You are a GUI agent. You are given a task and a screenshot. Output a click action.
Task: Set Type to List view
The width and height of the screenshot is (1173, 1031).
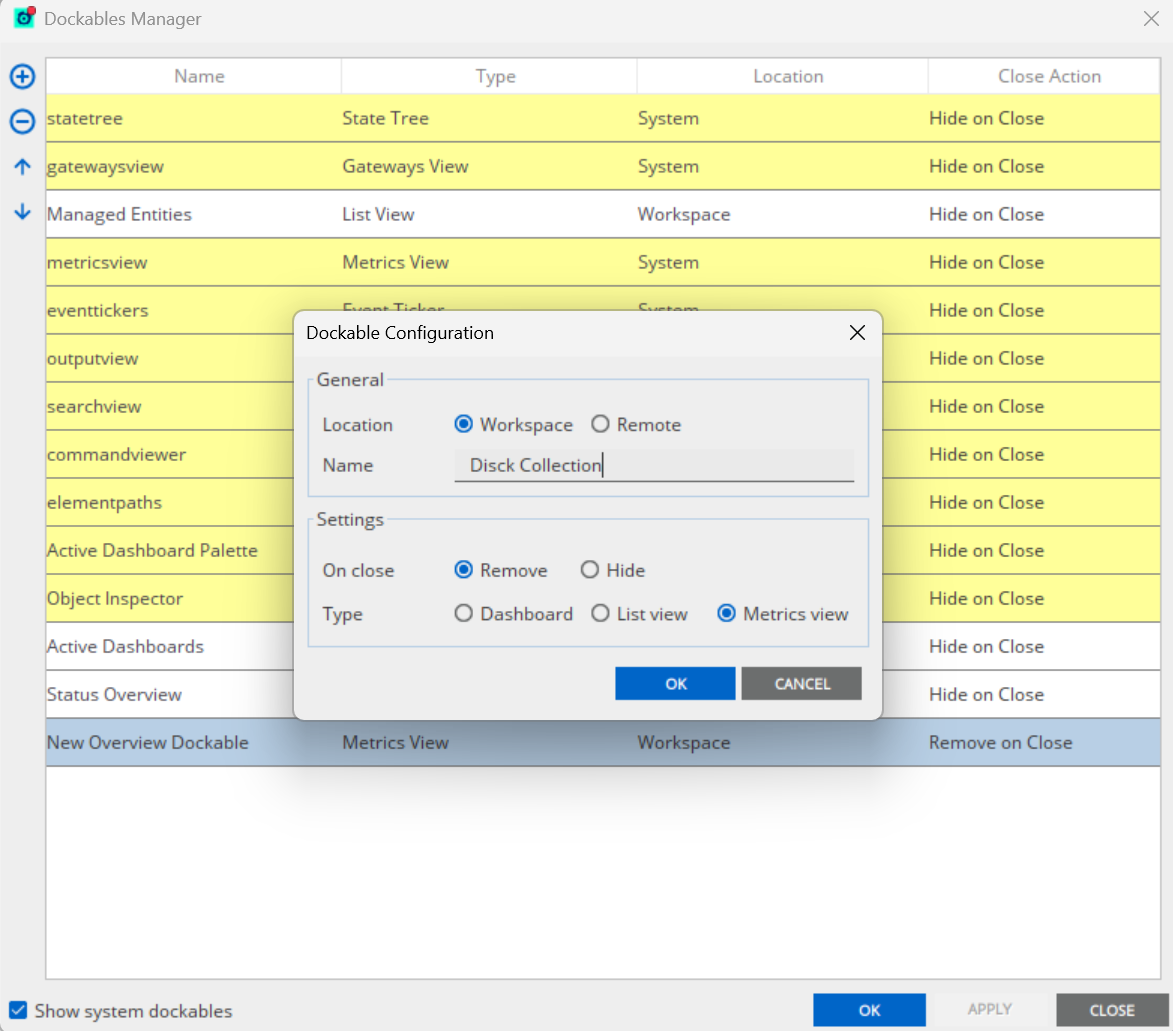pos(600,614)
